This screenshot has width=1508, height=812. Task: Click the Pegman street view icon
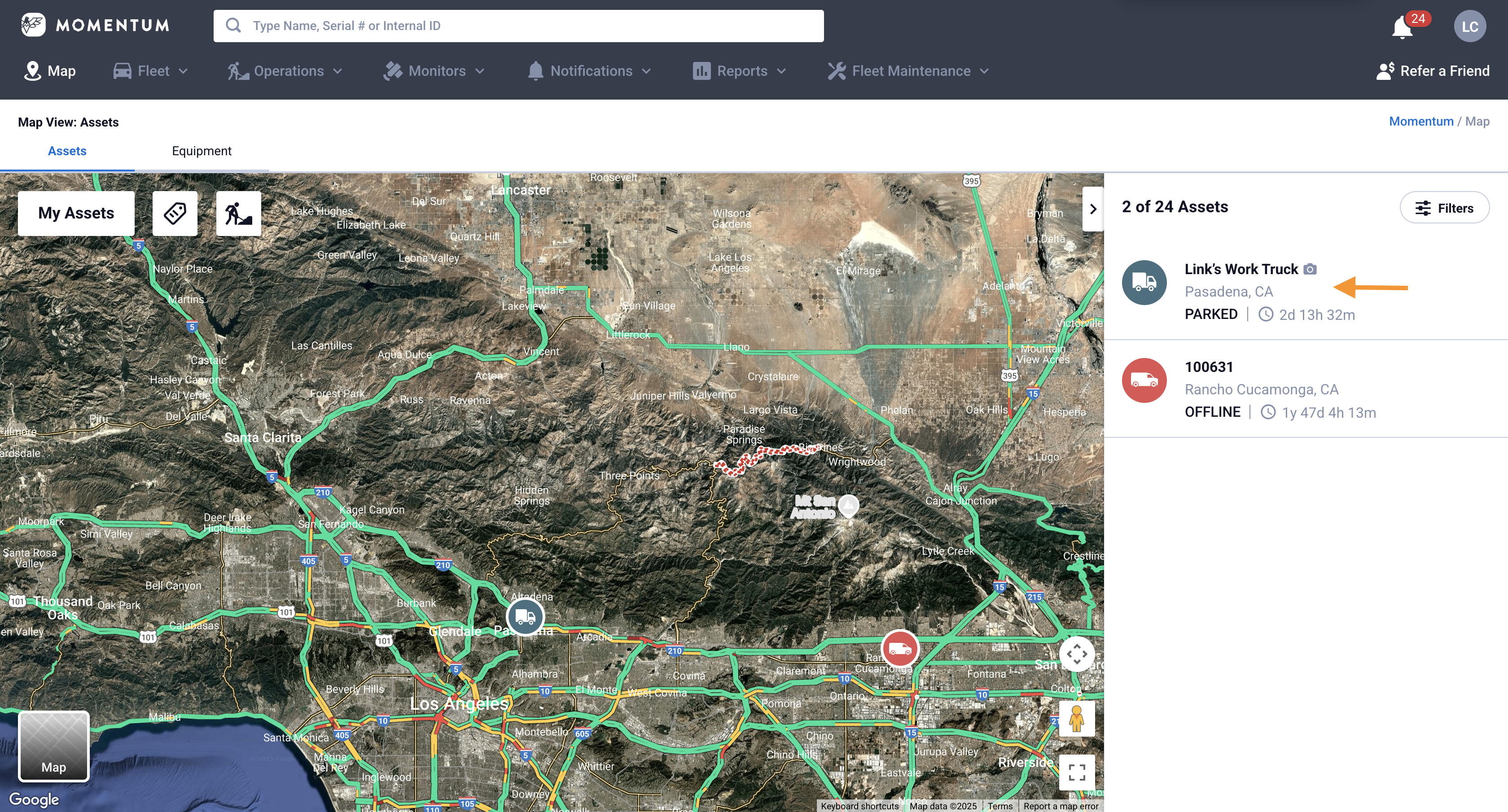pyautogui.click(x=1076, y=718)
